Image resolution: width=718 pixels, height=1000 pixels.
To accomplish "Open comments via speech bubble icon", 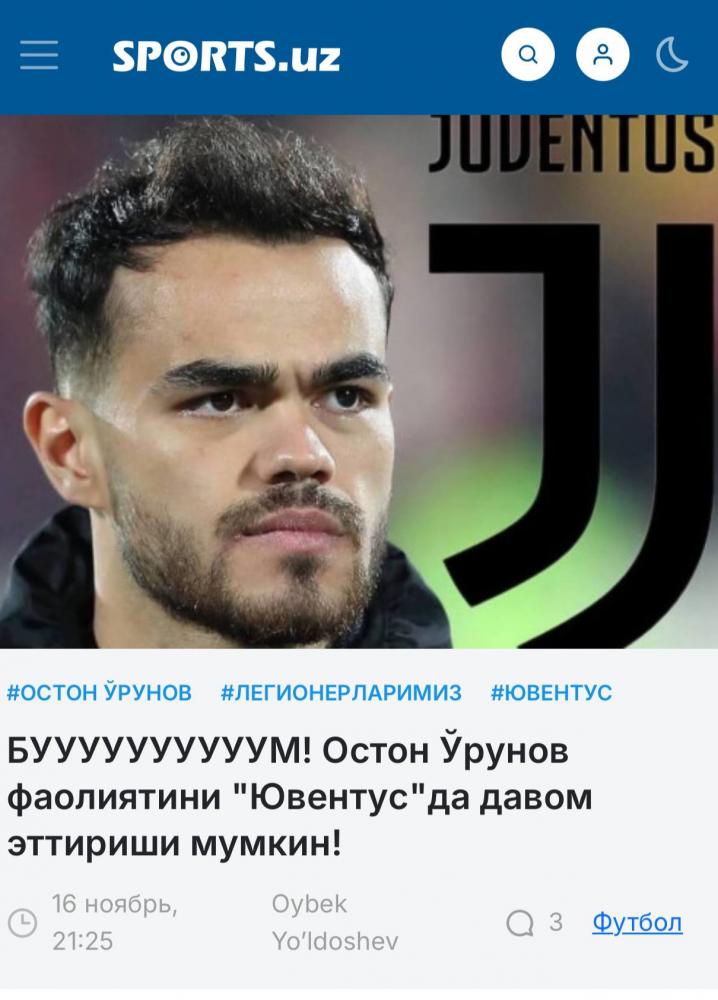I will click(520, 922).
